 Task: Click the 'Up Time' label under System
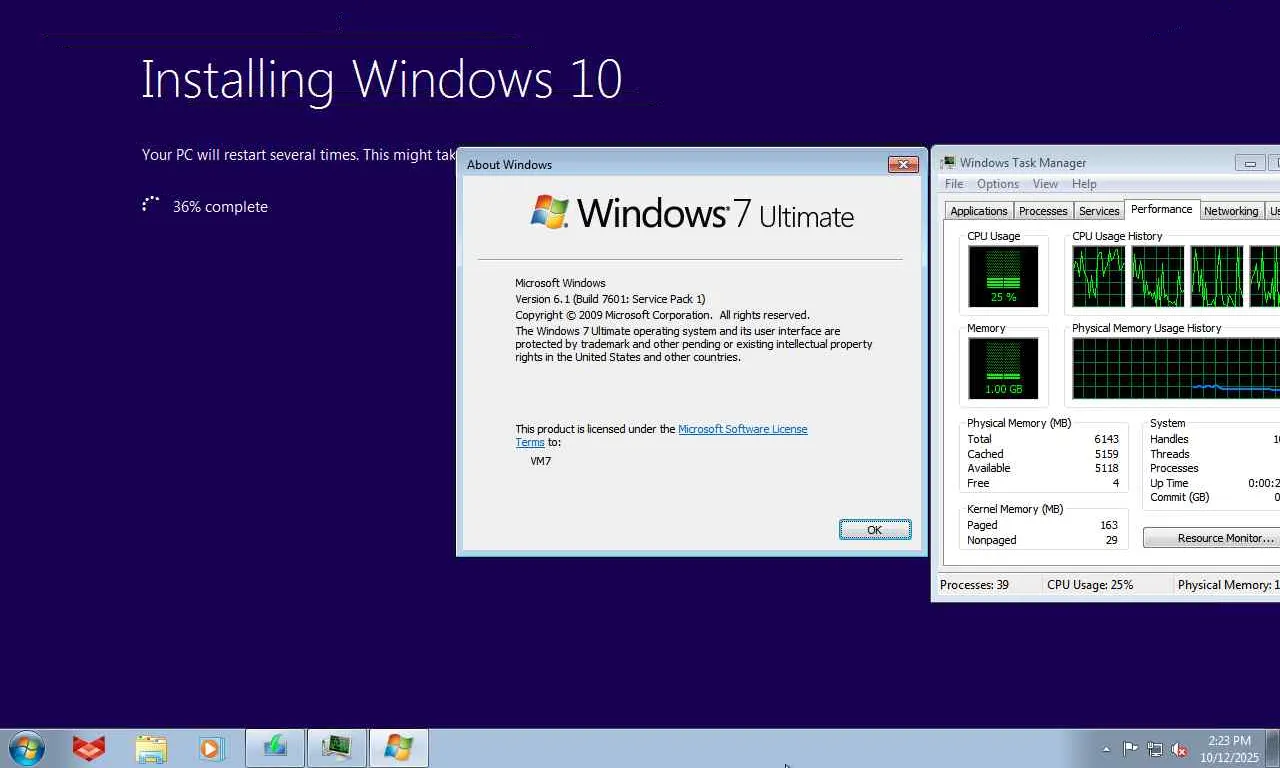pyautogui.click(x=1170, y=483)
